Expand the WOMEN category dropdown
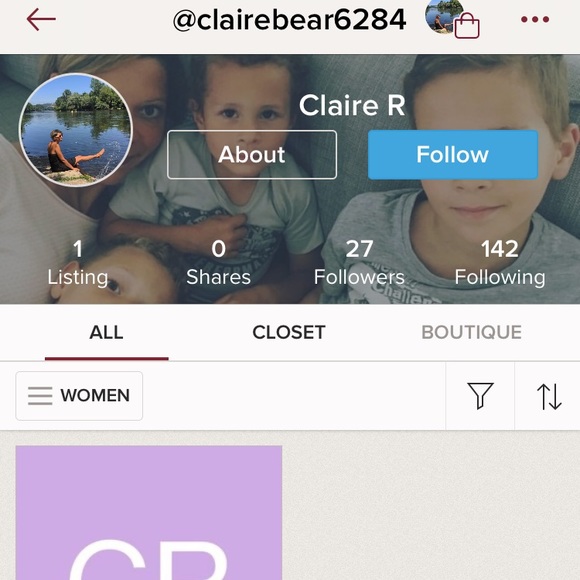This screenshot has height=580, width=580. tap(79, 396)
